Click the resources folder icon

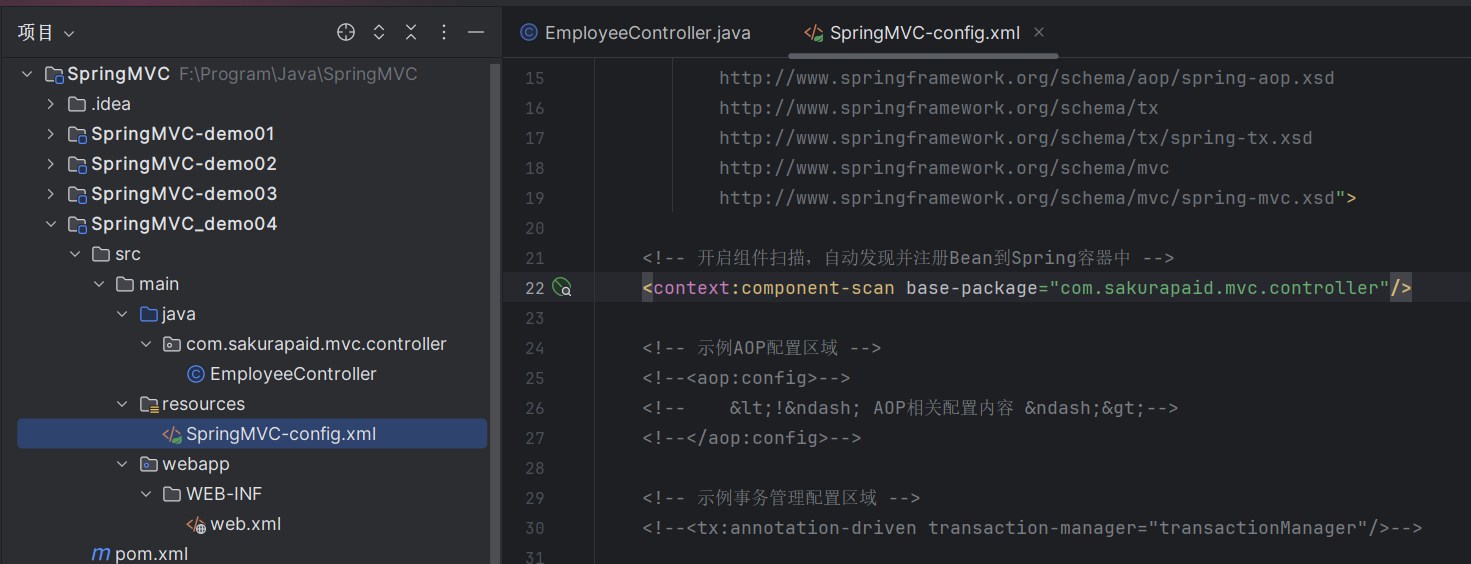[x=149, y=404]
